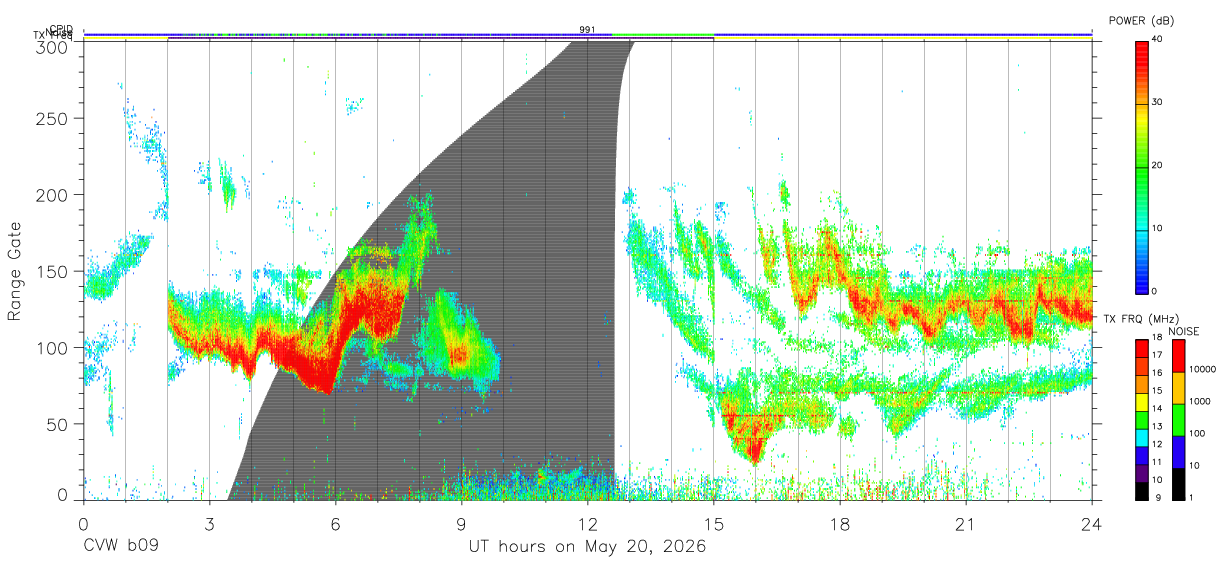Screen dimensions: 1228x567
Task: Click the x-axis '9' hour tick label
Action: [x=461, y=524]
